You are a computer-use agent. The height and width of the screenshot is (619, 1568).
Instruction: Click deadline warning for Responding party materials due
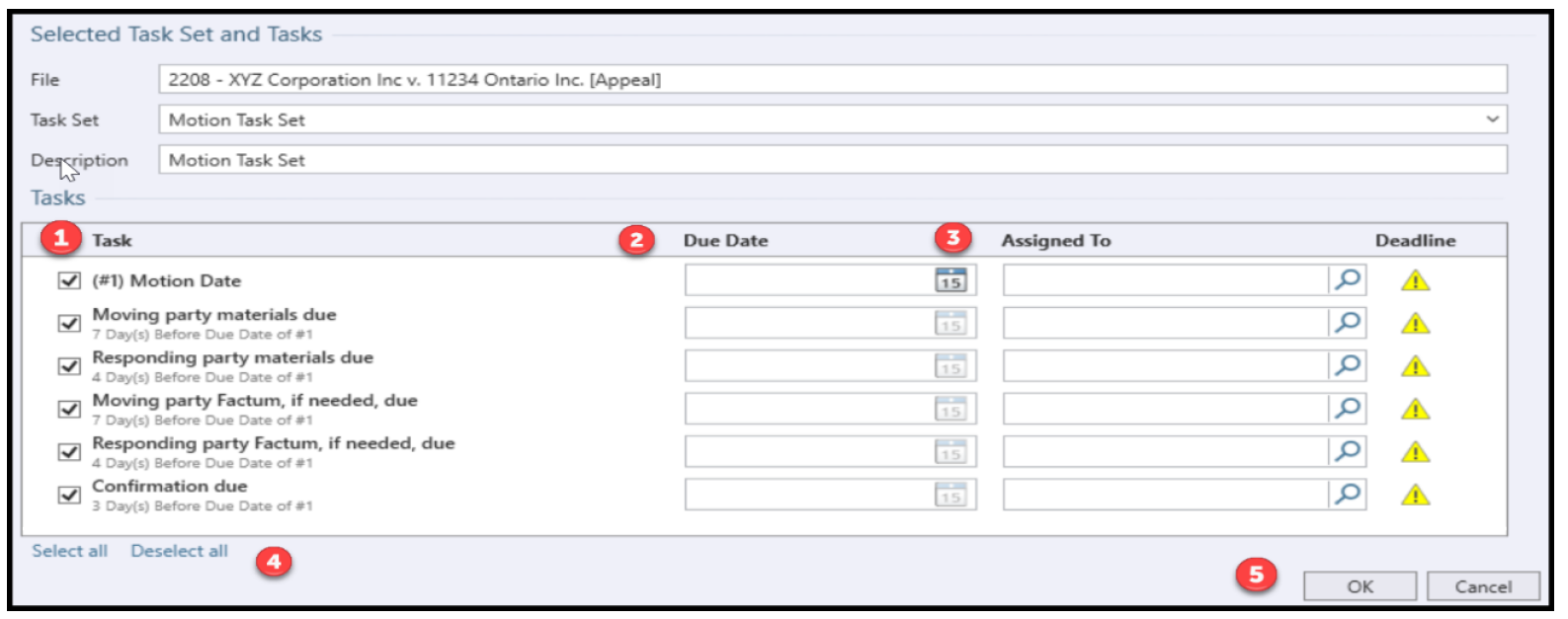coord(1415,367)
